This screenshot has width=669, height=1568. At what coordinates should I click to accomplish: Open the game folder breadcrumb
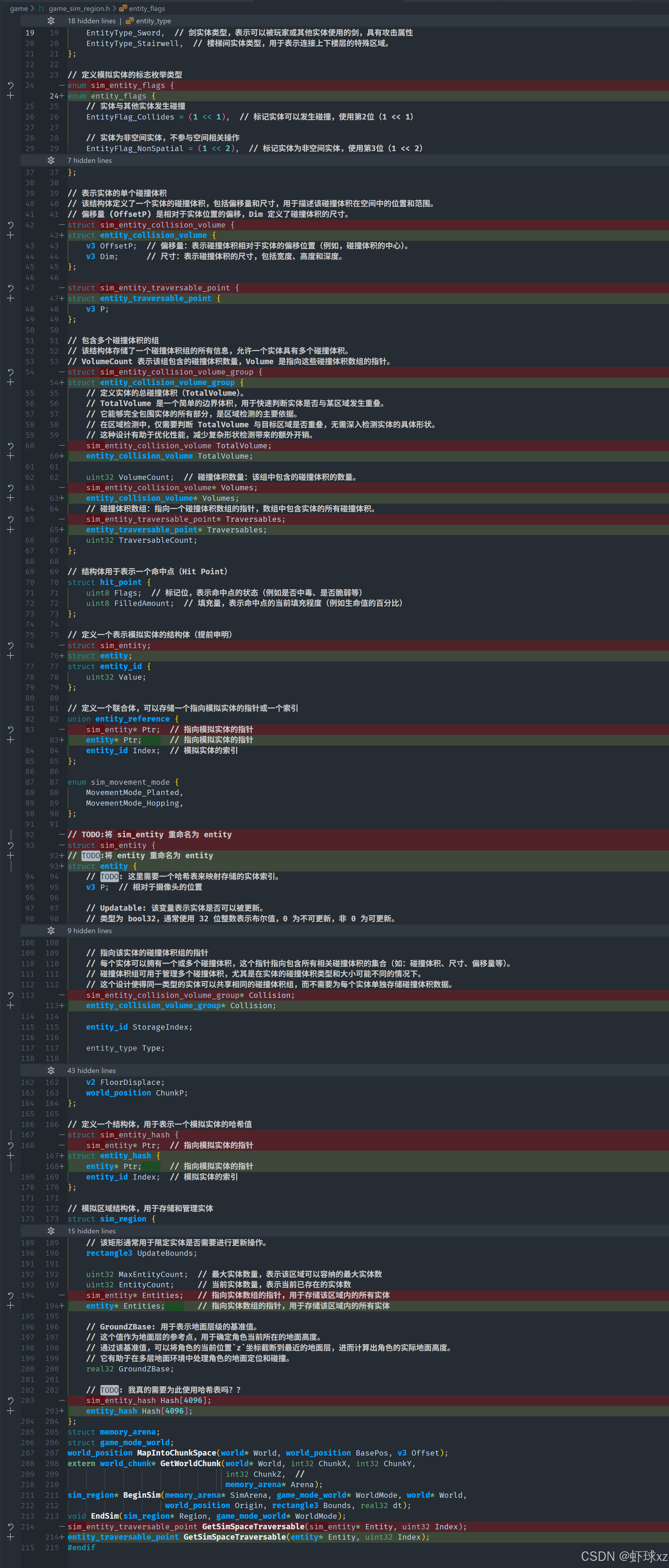coord(19,9)
